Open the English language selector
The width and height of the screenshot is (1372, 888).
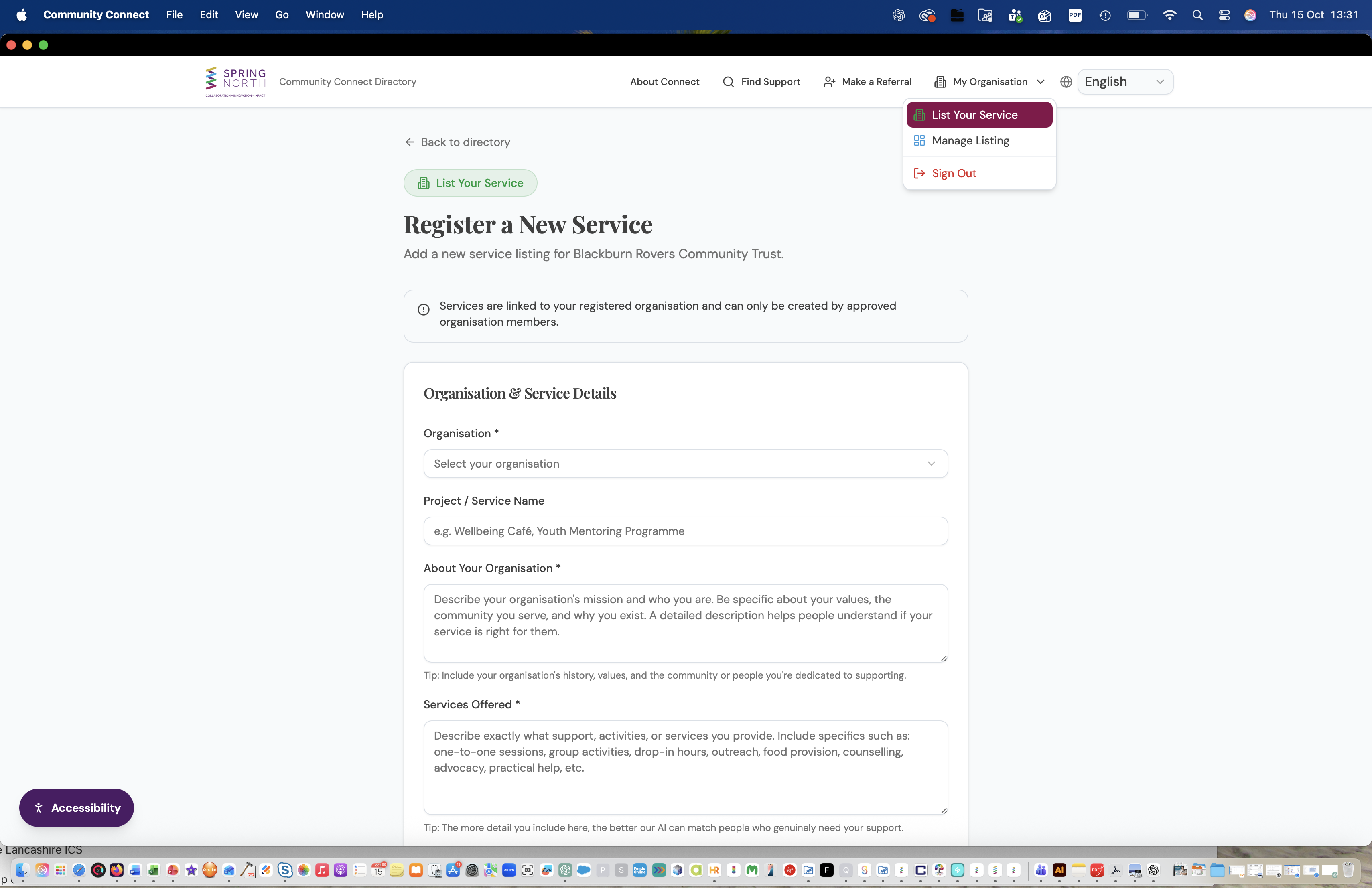[1125, 82]
